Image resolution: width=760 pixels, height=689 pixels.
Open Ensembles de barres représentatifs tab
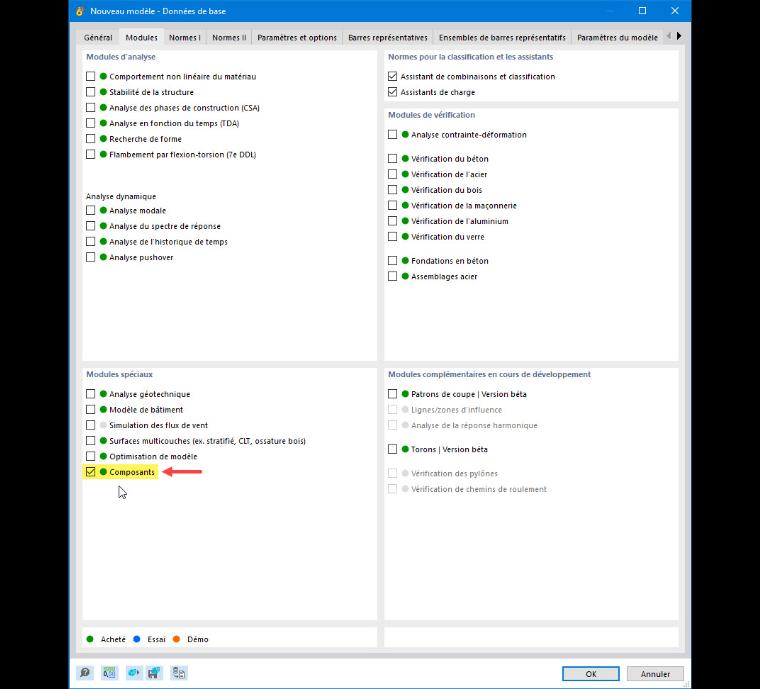tap(502, 37)
